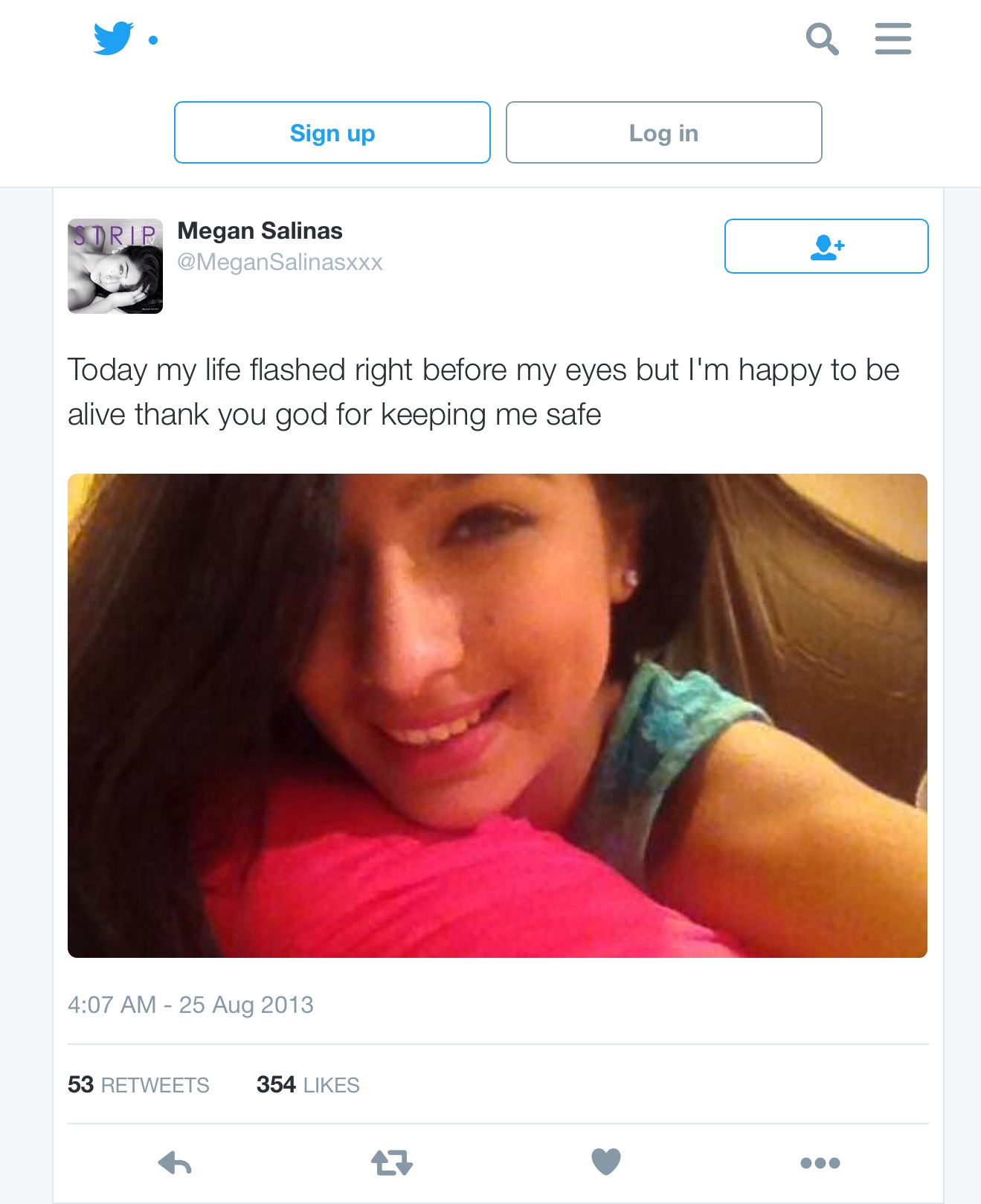Click the blue dot beside Twitter logo

(x=153, y=40)
